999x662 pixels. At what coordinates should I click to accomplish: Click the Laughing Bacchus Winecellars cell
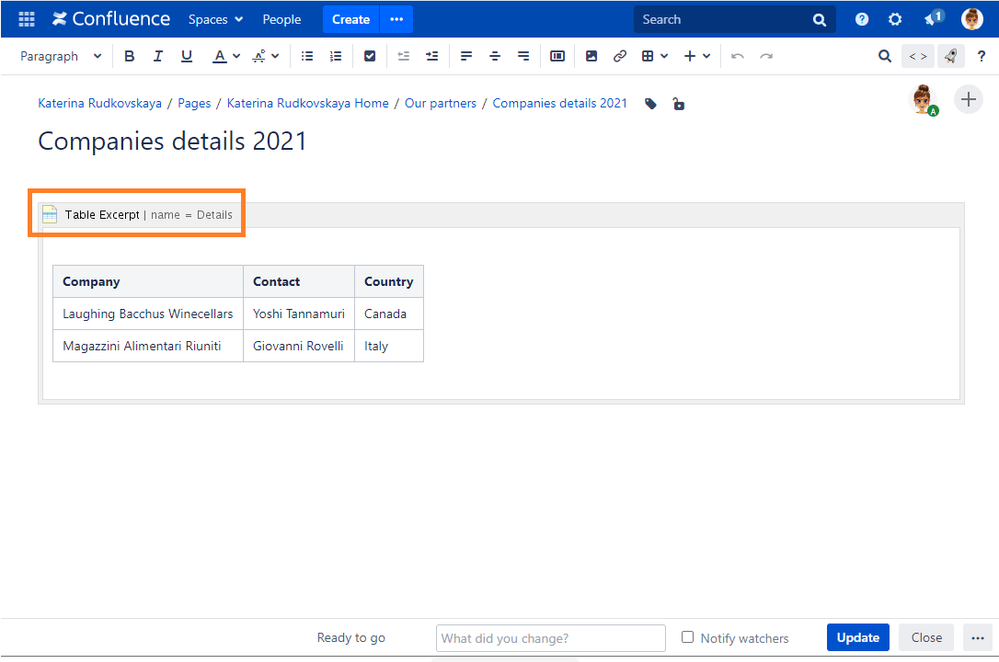148,313
